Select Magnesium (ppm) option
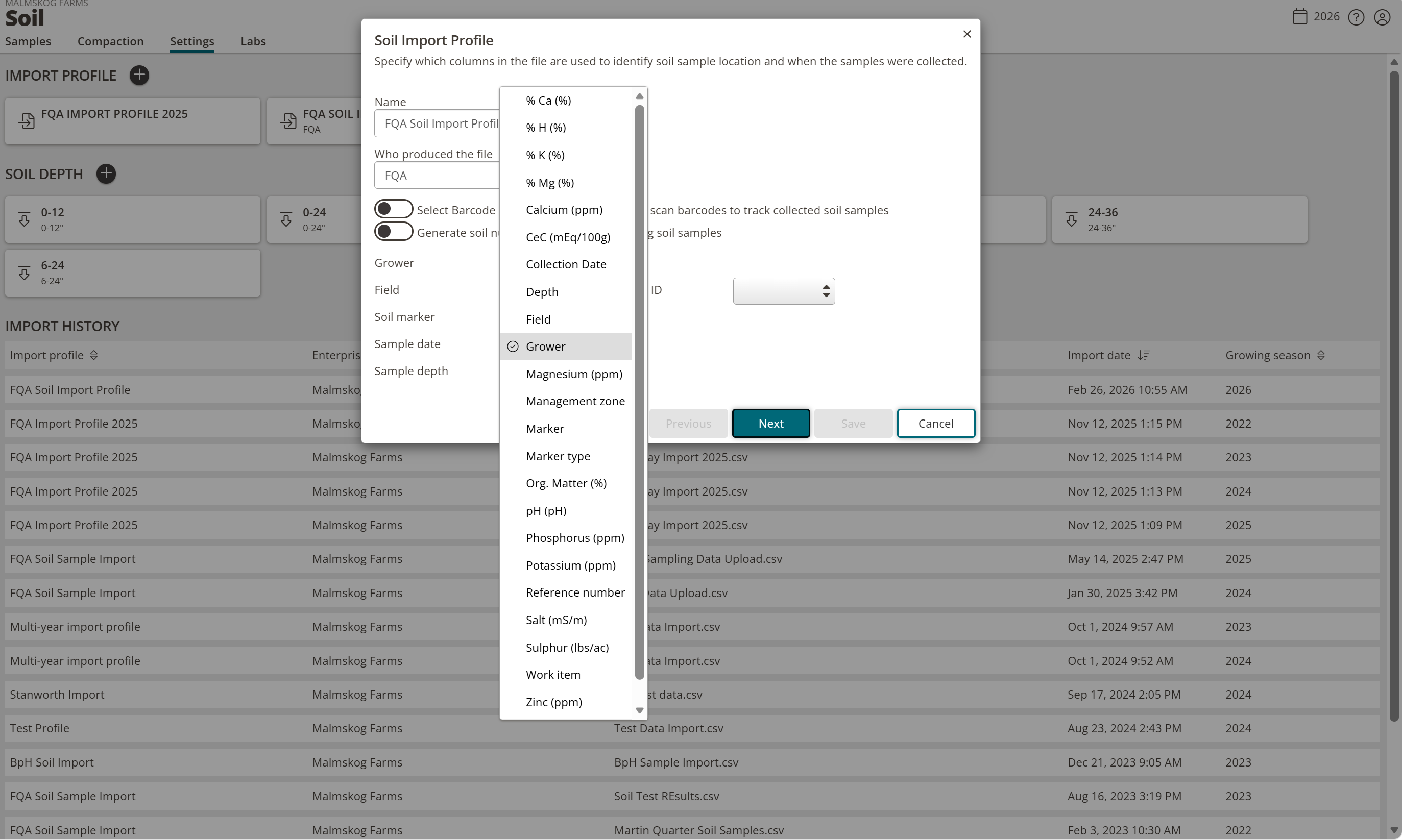1402x840 pixels. pos(566,374)
